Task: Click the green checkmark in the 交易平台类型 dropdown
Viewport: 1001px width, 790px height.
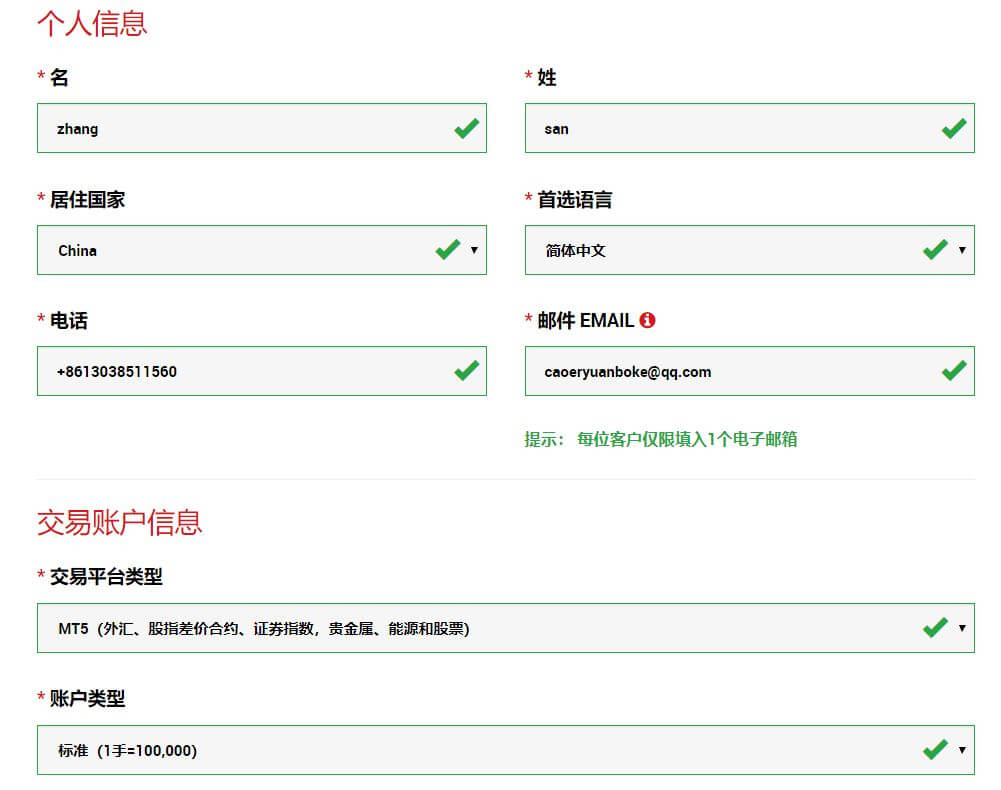Action: click(x=935, y=628)
